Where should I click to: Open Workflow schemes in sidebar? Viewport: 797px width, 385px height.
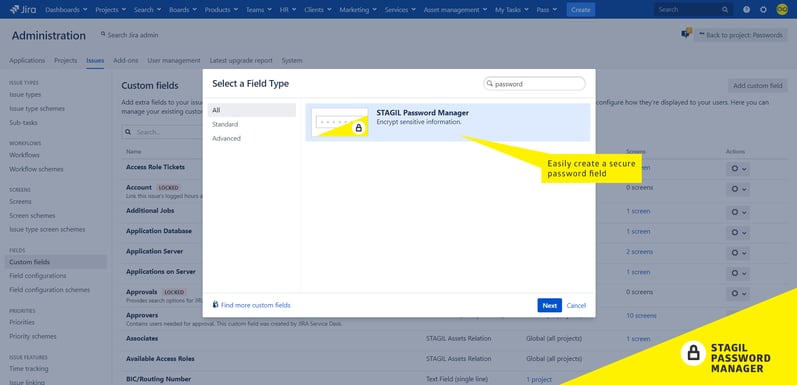[x=36, y=169]
